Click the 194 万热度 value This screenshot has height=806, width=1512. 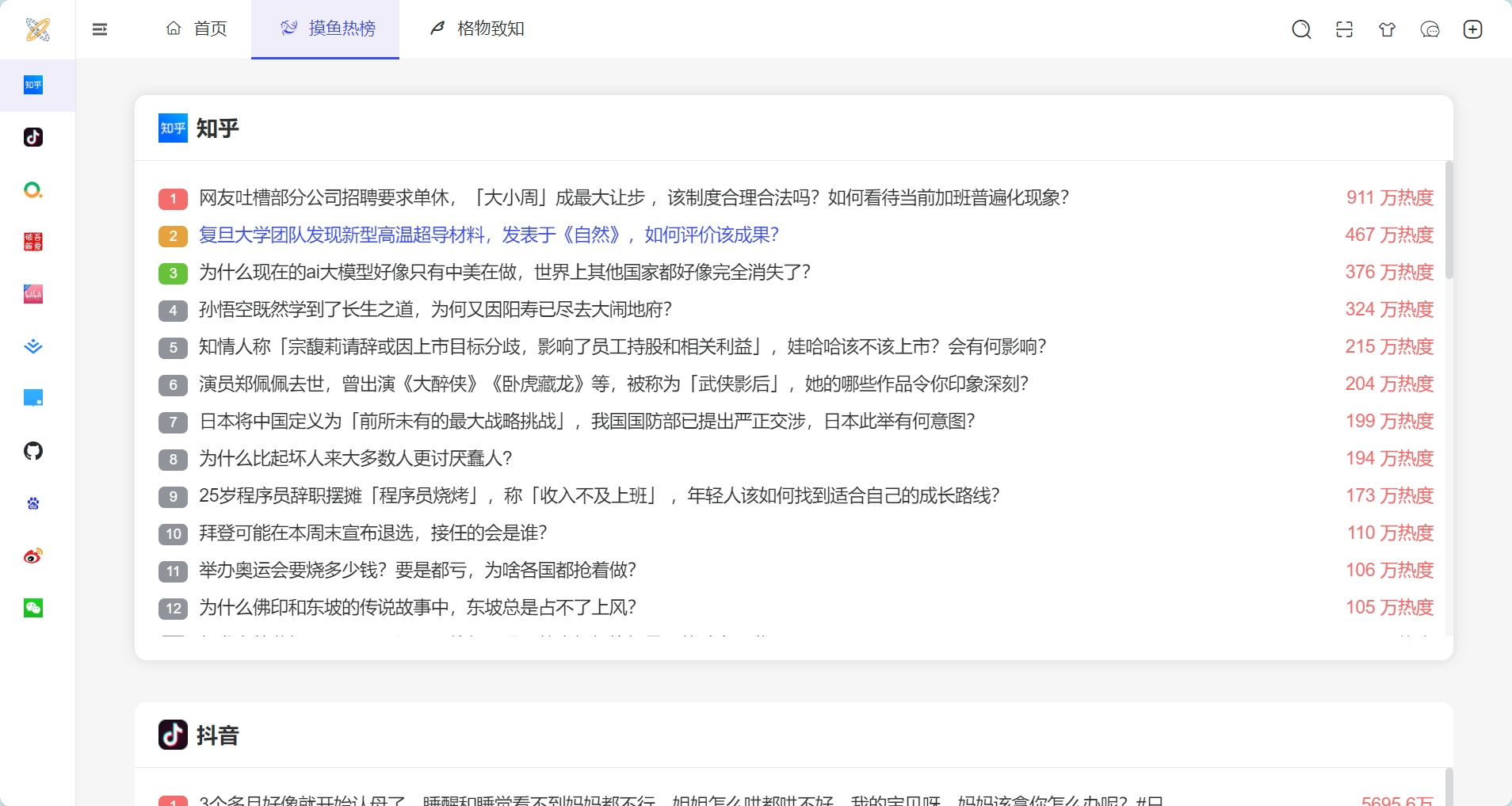(x=1390, y=458)
